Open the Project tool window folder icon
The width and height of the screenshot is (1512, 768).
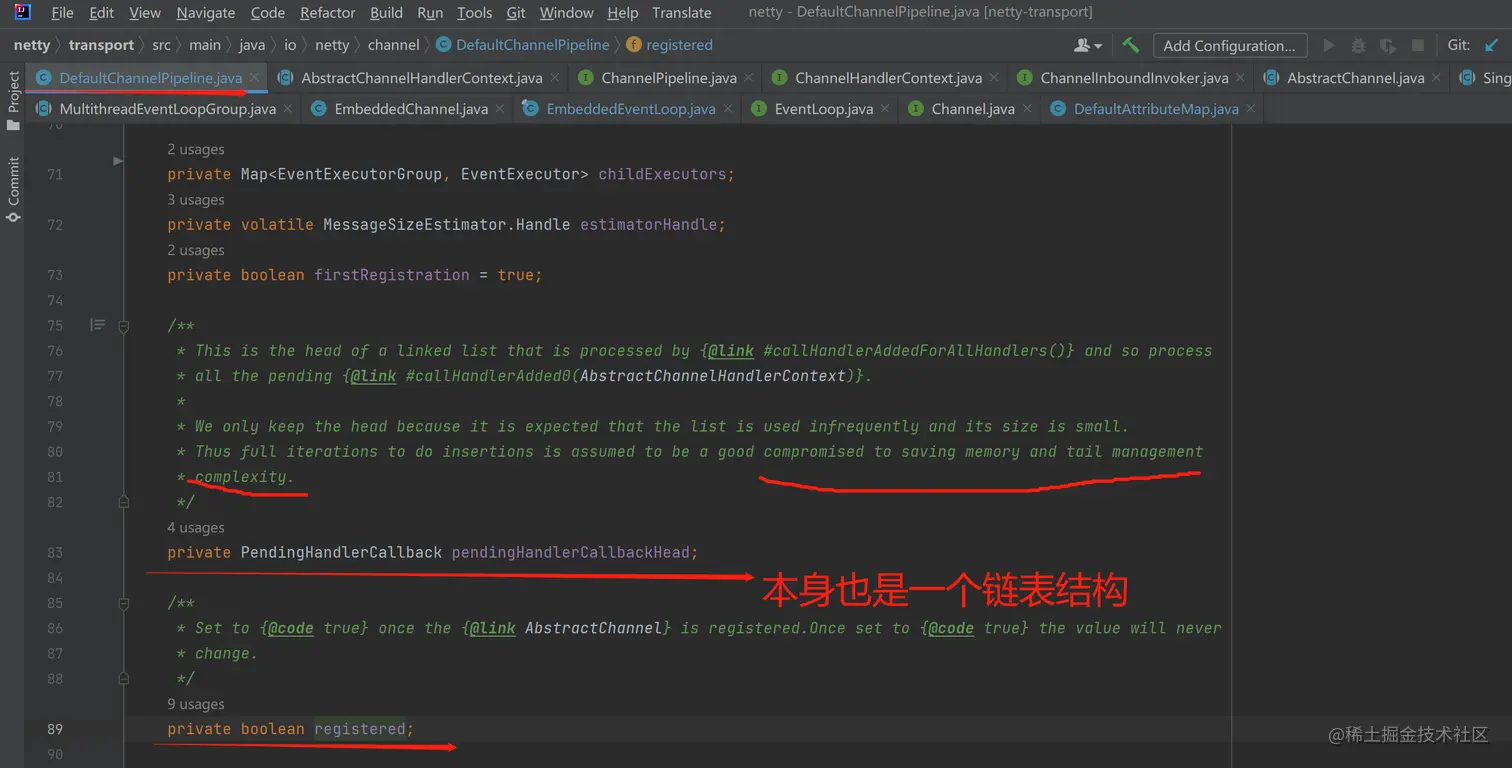(x=13, y=125)
